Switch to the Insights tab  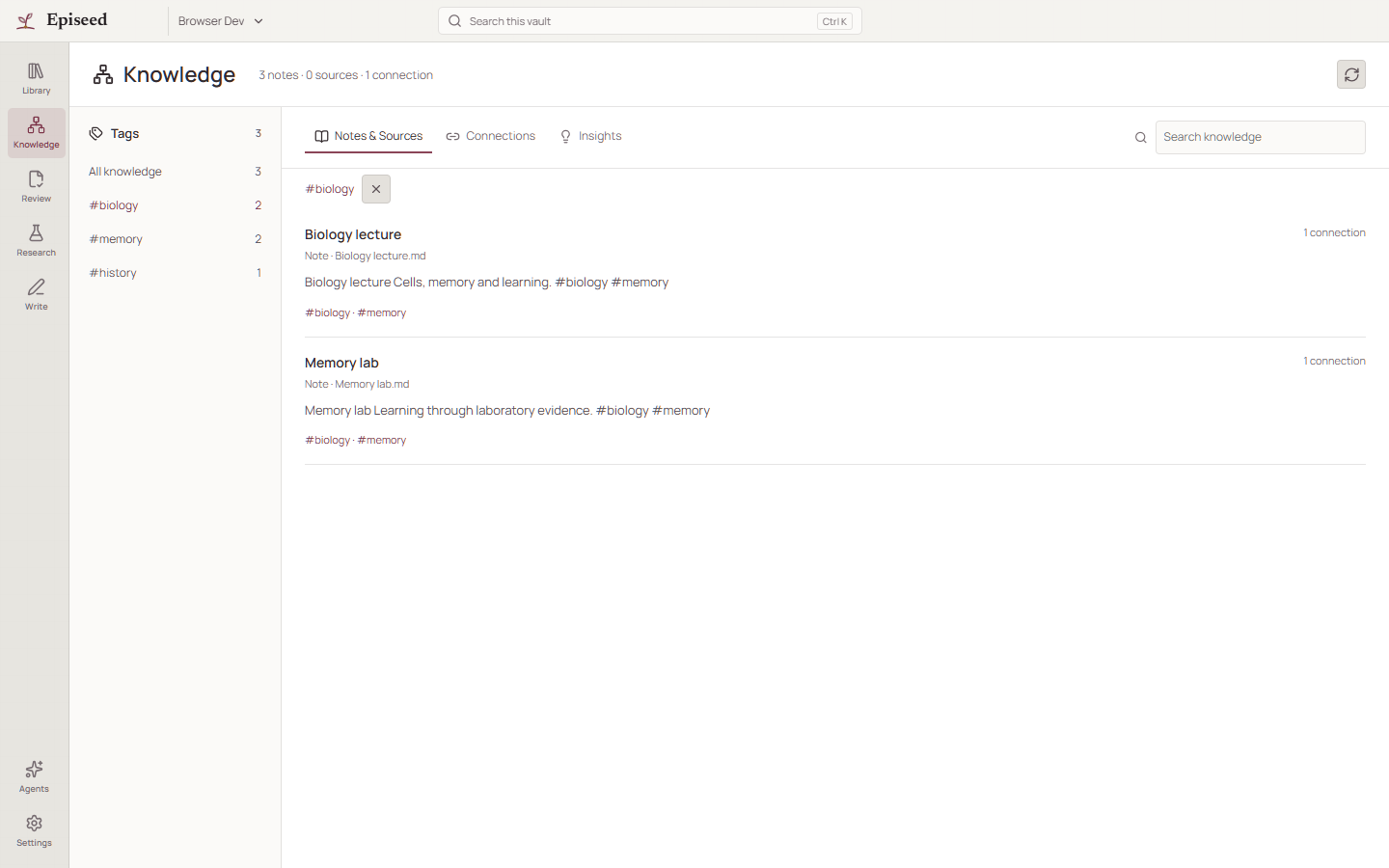click(590, 136)
